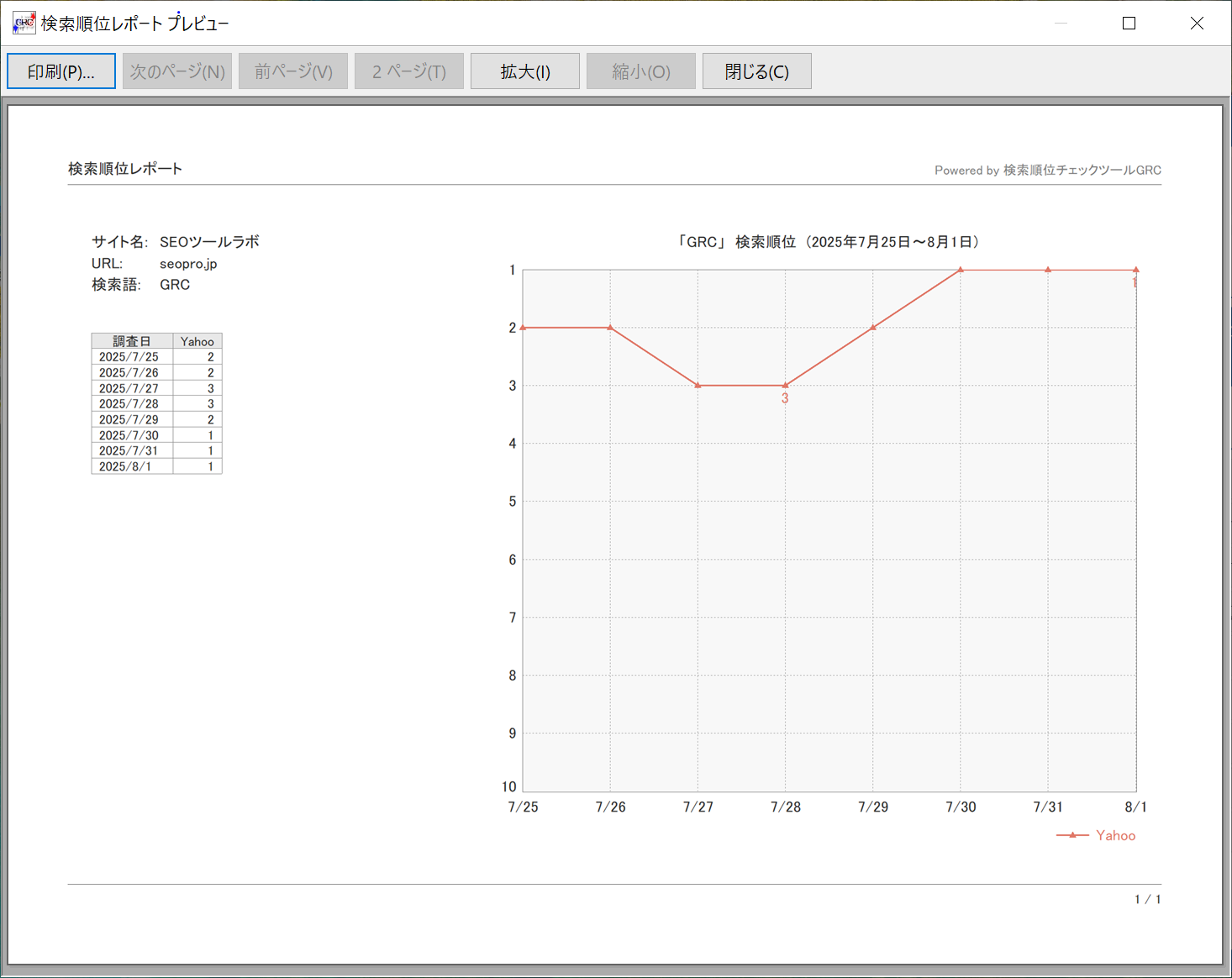
Task: Select the 2025/7/26 table row date
Action: (129, 372)
